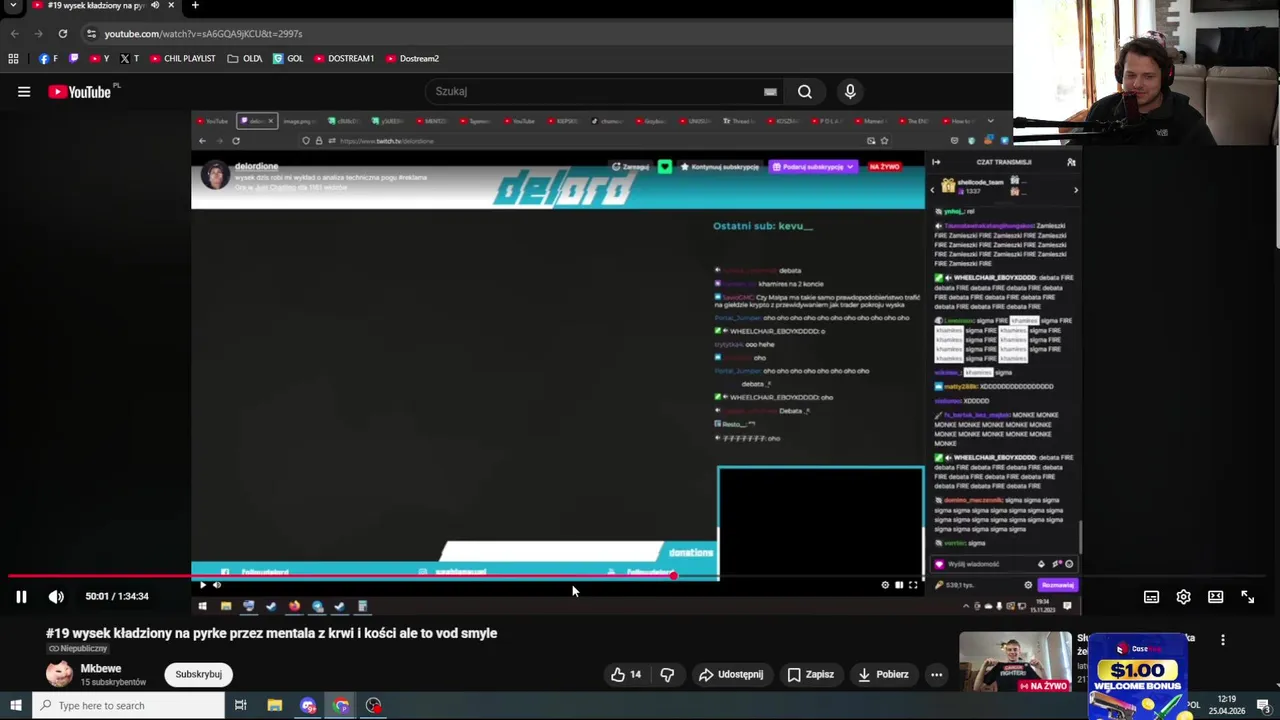Click Podaruj subskrypcję in embedded Twitch

coord(812,167)
